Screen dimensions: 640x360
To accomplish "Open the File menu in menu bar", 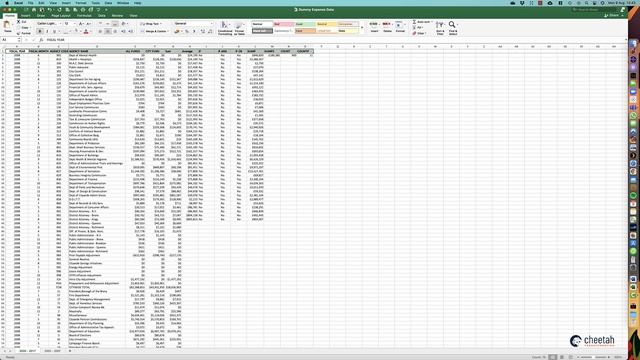I will click(x=30, y=3).
